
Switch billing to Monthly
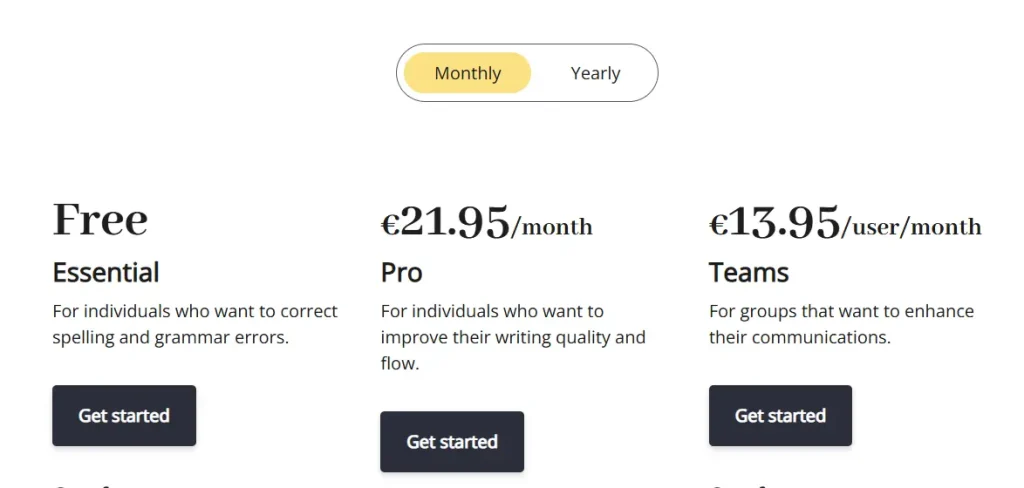(x=467, y=73)
